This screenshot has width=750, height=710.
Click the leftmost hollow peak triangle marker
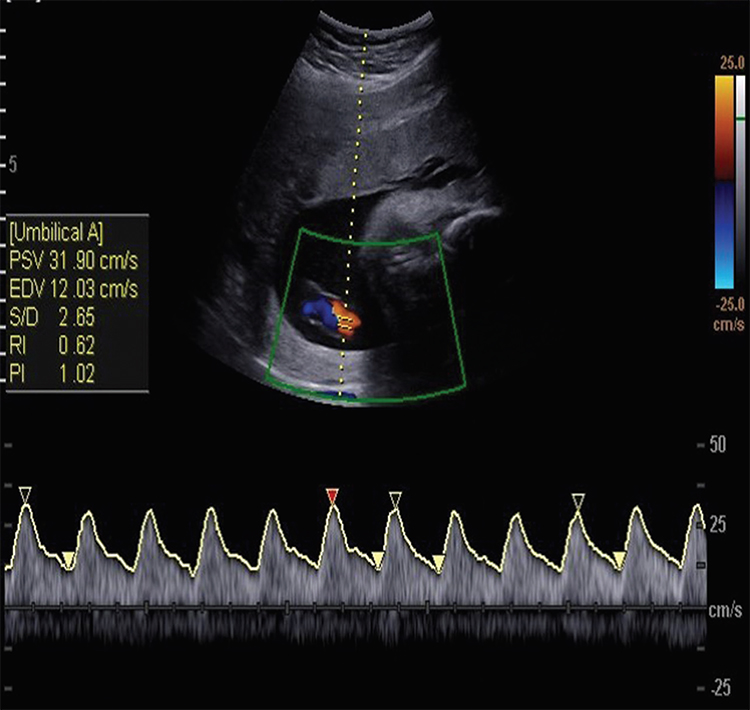(26, 493)
